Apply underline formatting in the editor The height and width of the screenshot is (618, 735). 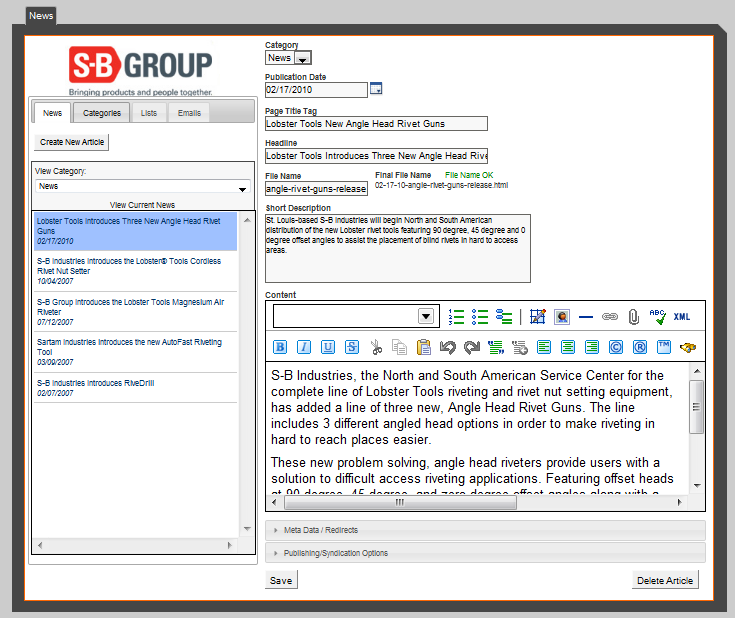(x=328, y=347)
